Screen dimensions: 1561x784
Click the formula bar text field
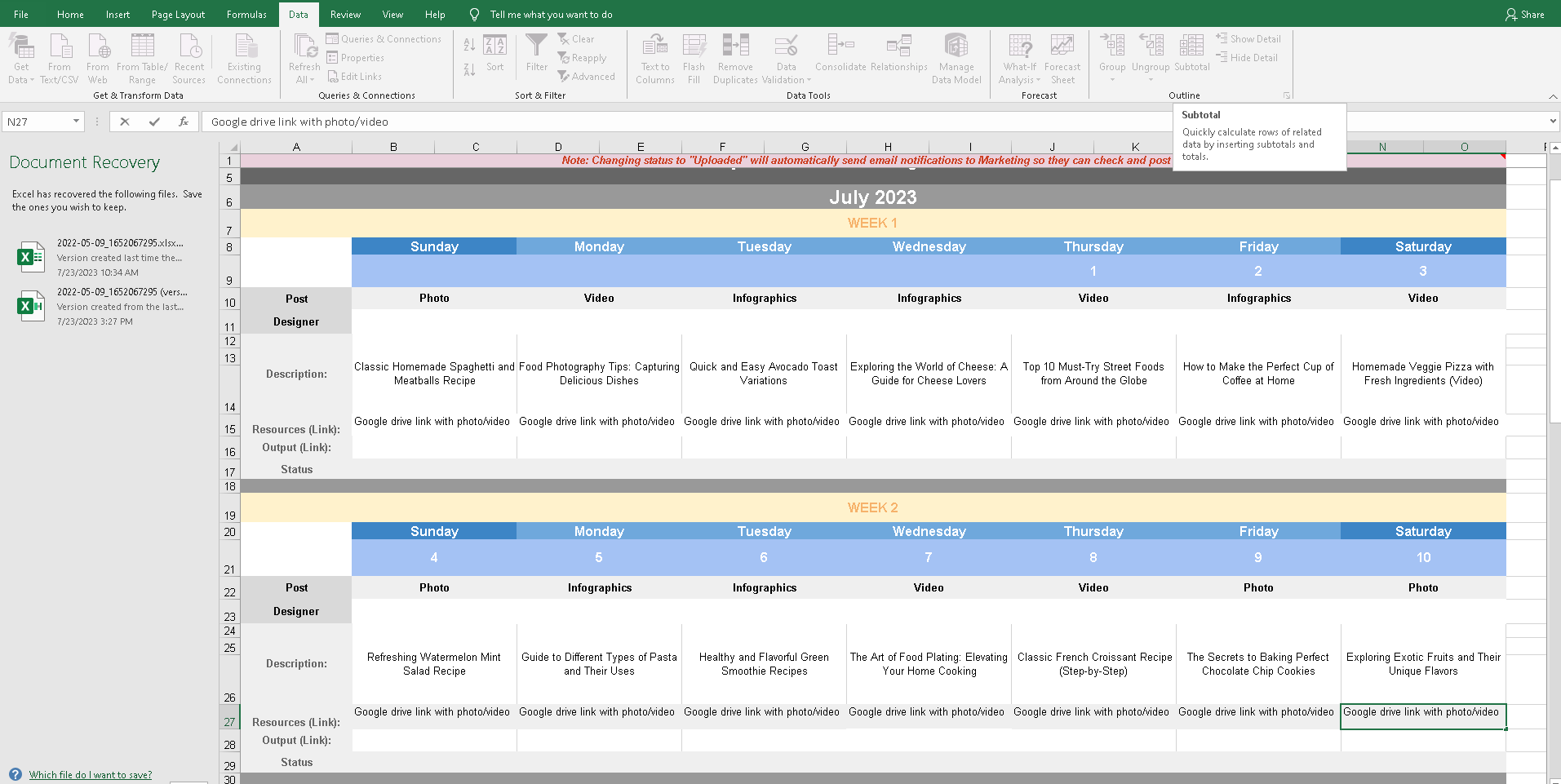(x=873, y=122)
